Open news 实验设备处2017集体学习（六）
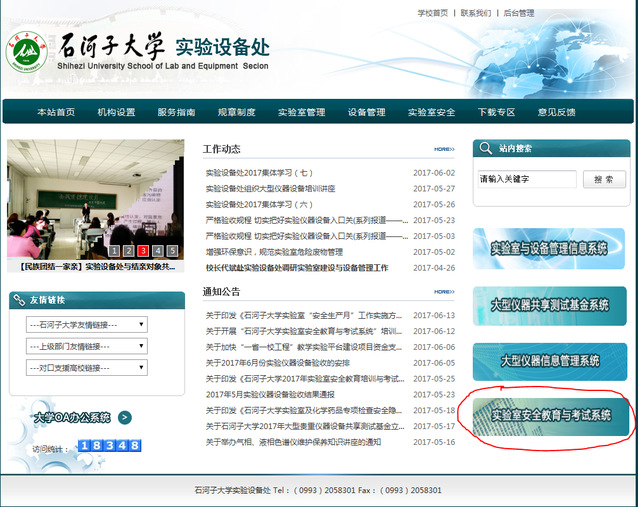Screen dimensions: 638x507 click(x=259, y=205)
